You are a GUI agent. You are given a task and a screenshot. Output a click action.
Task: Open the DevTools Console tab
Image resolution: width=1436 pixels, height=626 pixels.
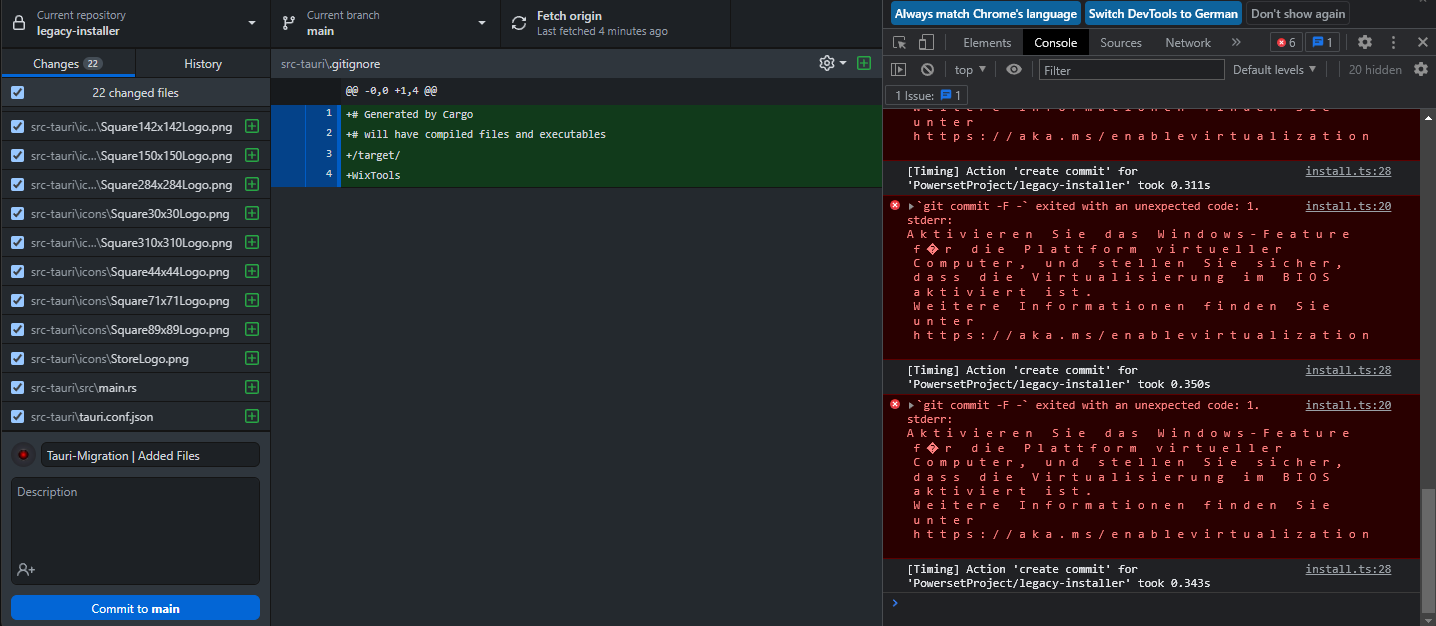click(x=1056, y=42)
